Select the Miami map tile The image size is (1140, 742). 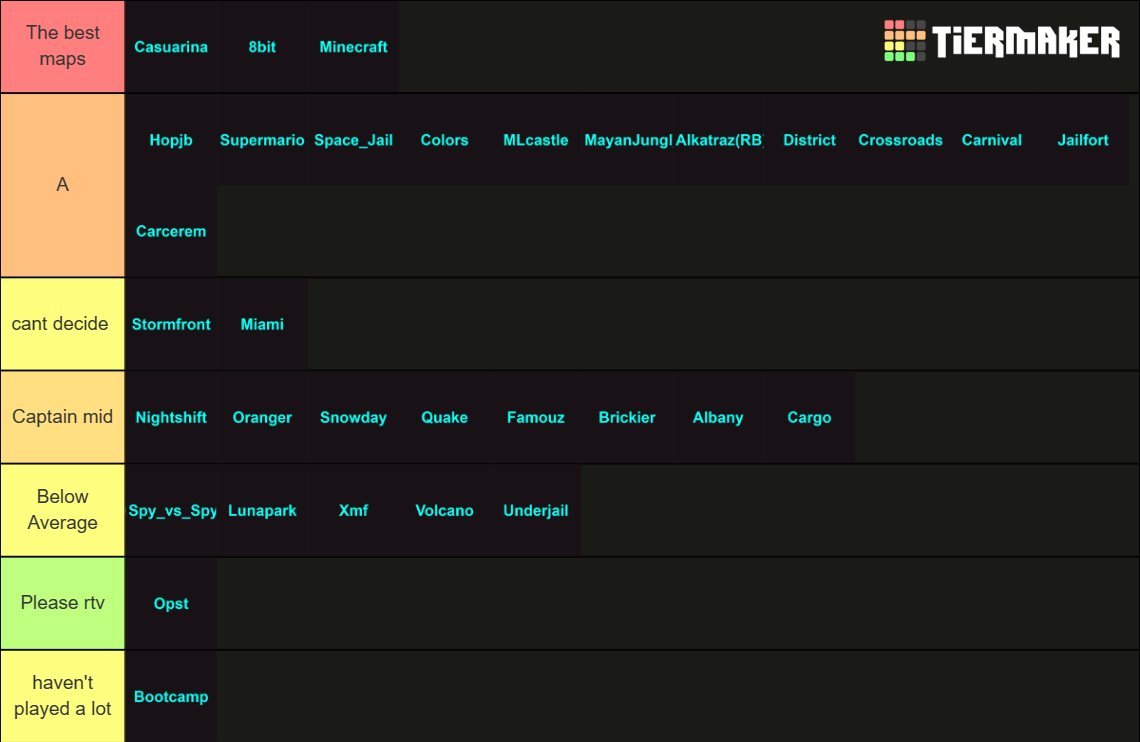point(262,324)
